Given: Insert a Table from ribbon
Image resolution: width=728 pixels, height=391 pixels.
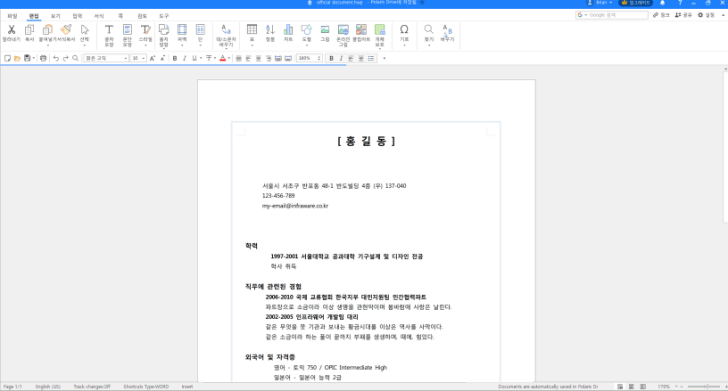Looking at the screenshot, I should [252, 35].
